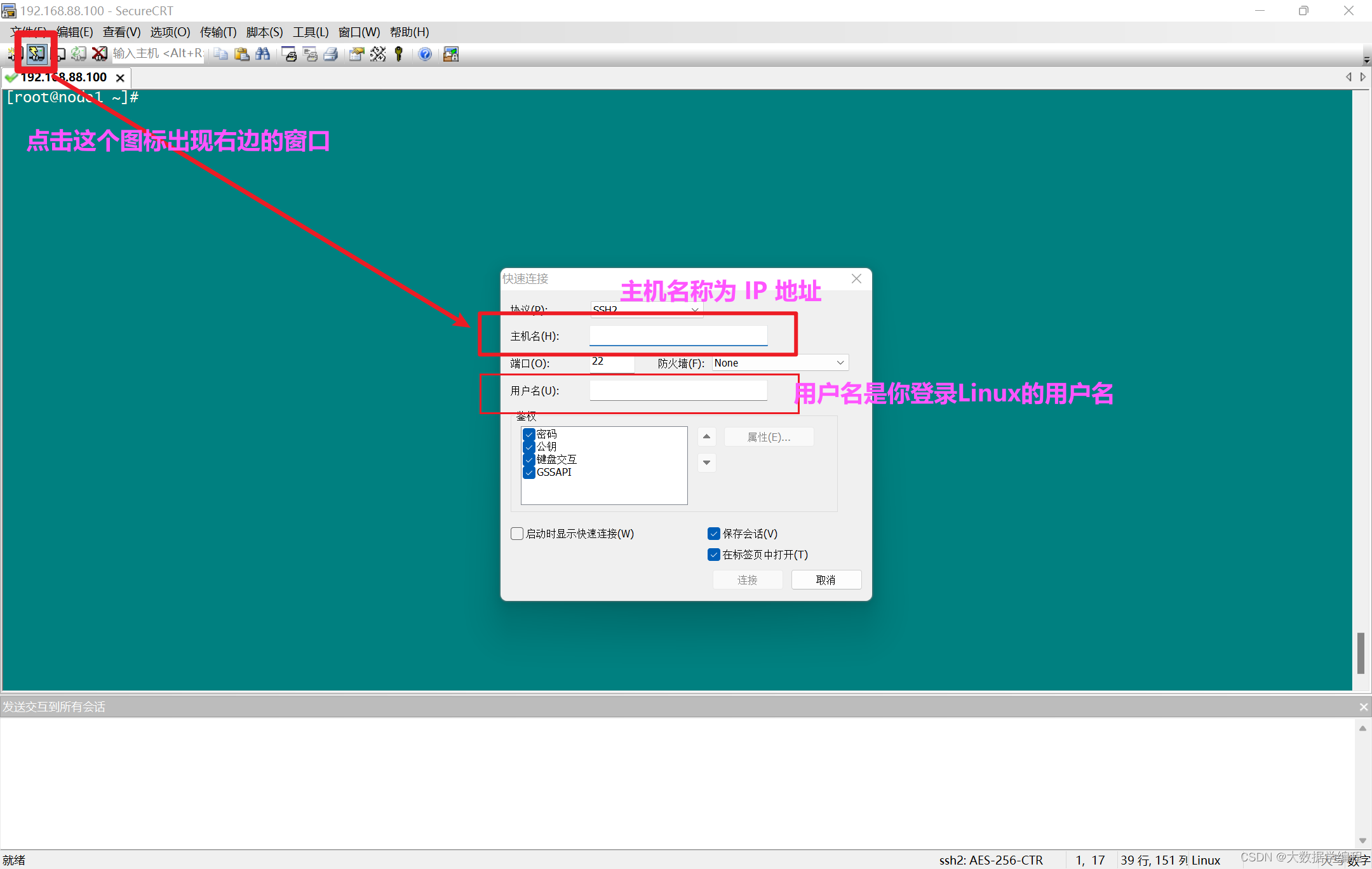Image resolution: width=1372 pixels, height=869 pixels.
Task: Open the 窗口 menu
Action: (359, 32)
